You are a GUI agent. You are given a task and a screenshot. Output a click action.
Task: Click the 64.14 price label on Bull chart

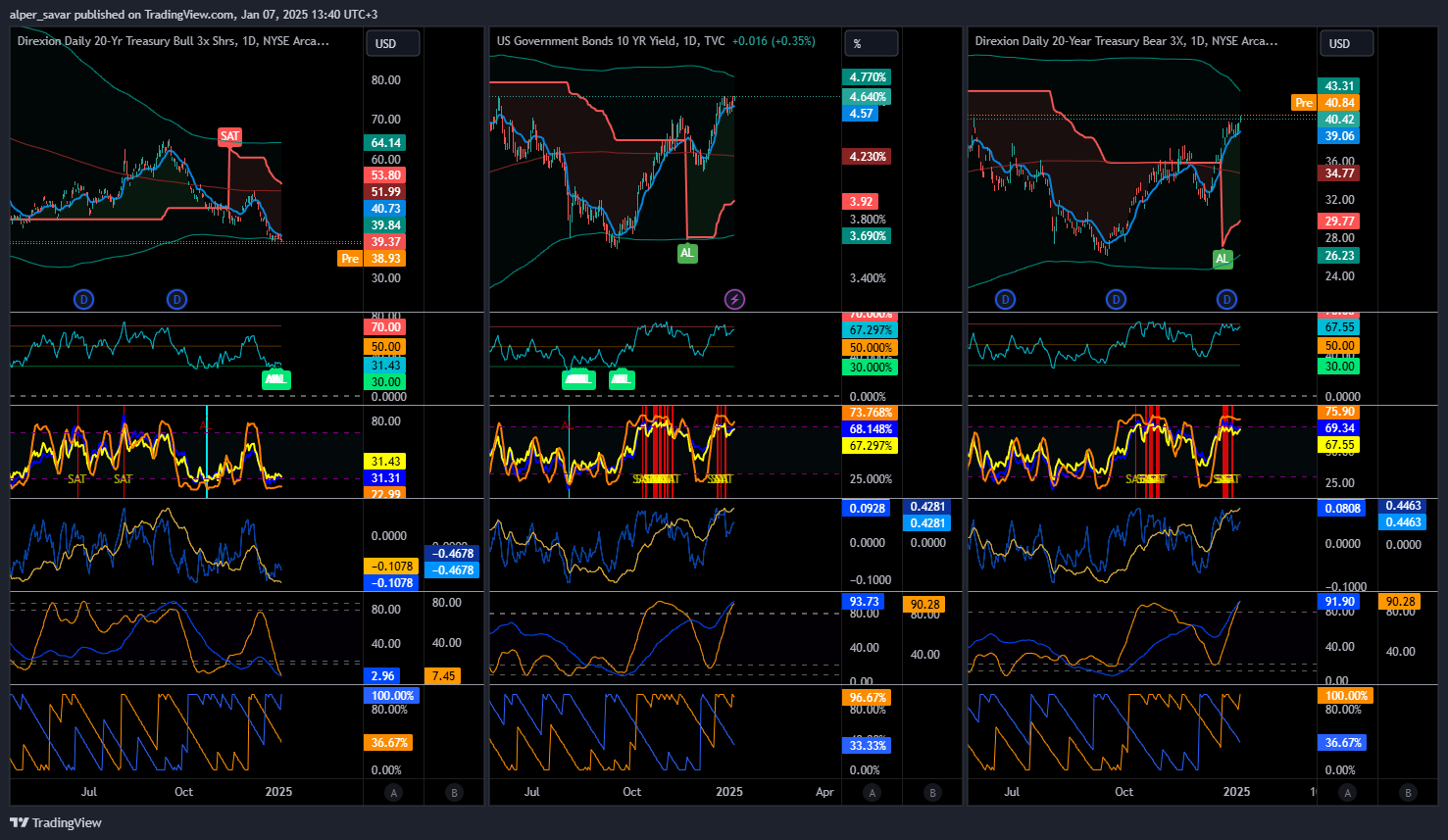coord(386,143)
